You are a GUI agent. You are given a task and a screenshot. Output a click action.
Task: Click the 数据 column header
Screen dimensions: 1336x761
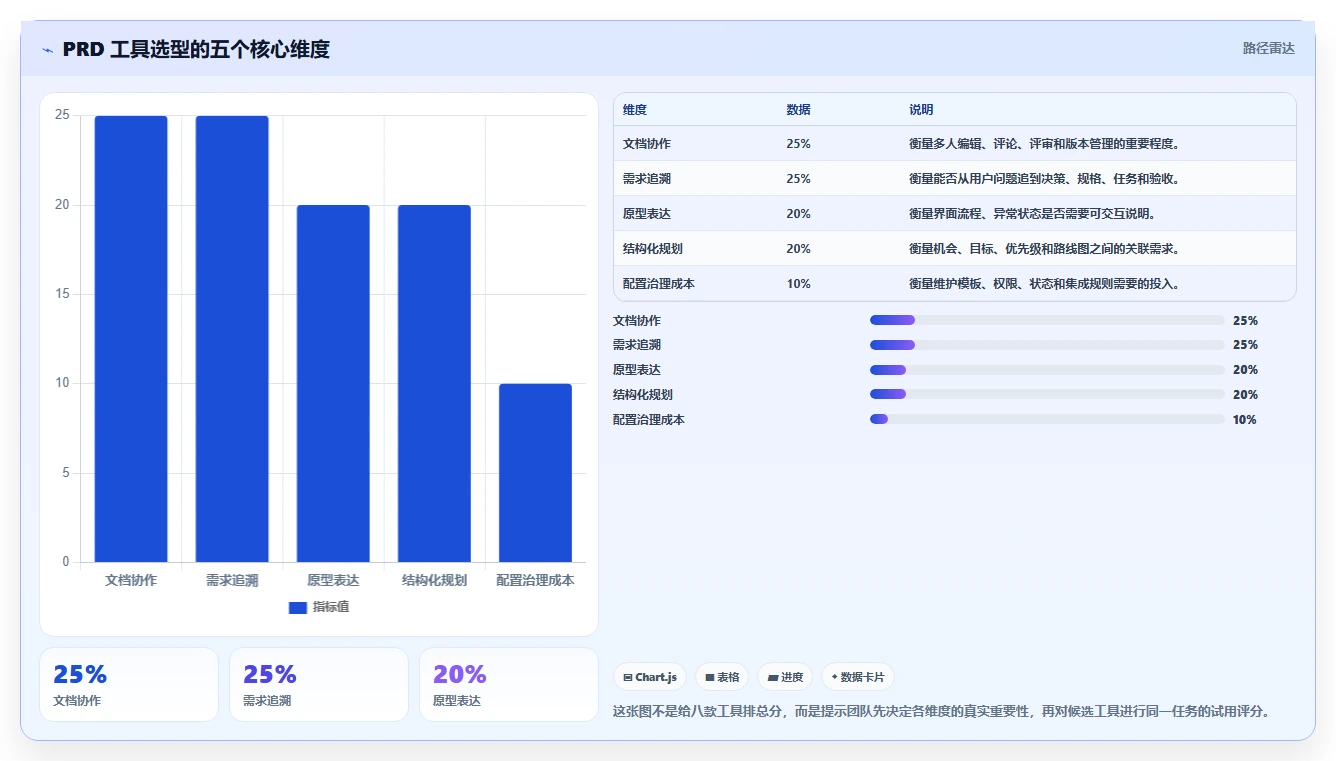coord(798,110)
